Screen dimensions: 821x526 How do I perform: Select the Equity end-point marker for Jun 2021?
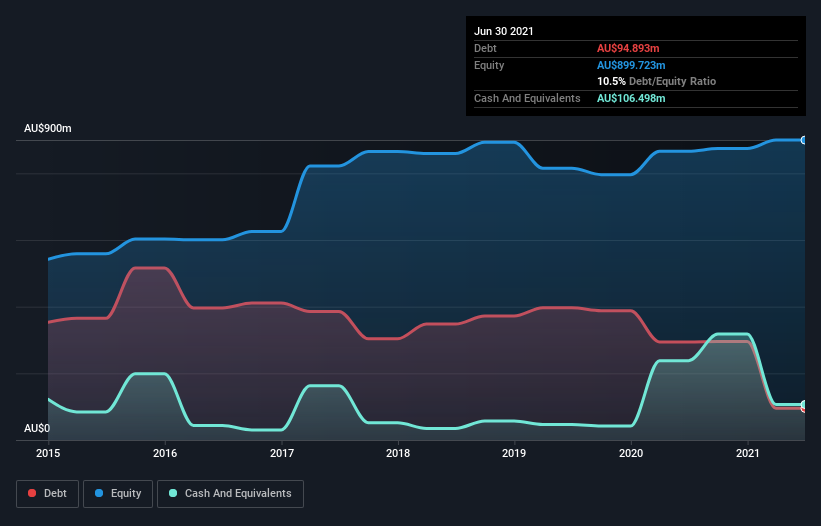(x=804, y=140)
